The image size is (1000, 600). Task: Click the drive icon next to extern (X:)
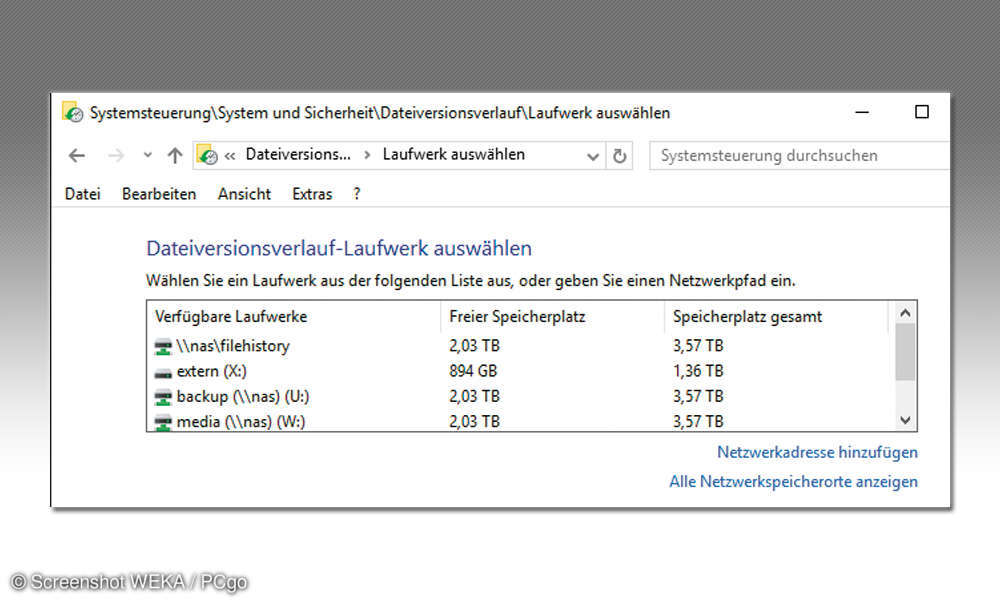(161, 371)
